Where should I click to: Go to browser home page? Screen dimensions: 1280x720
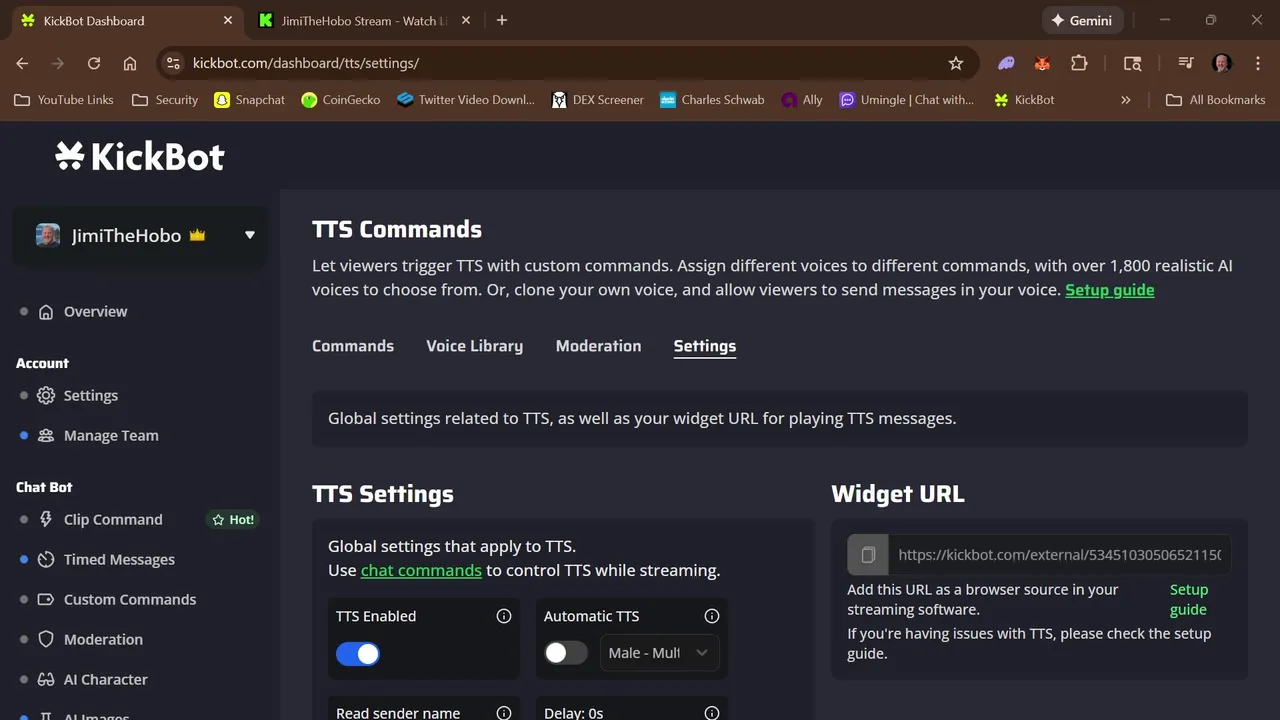130,63
